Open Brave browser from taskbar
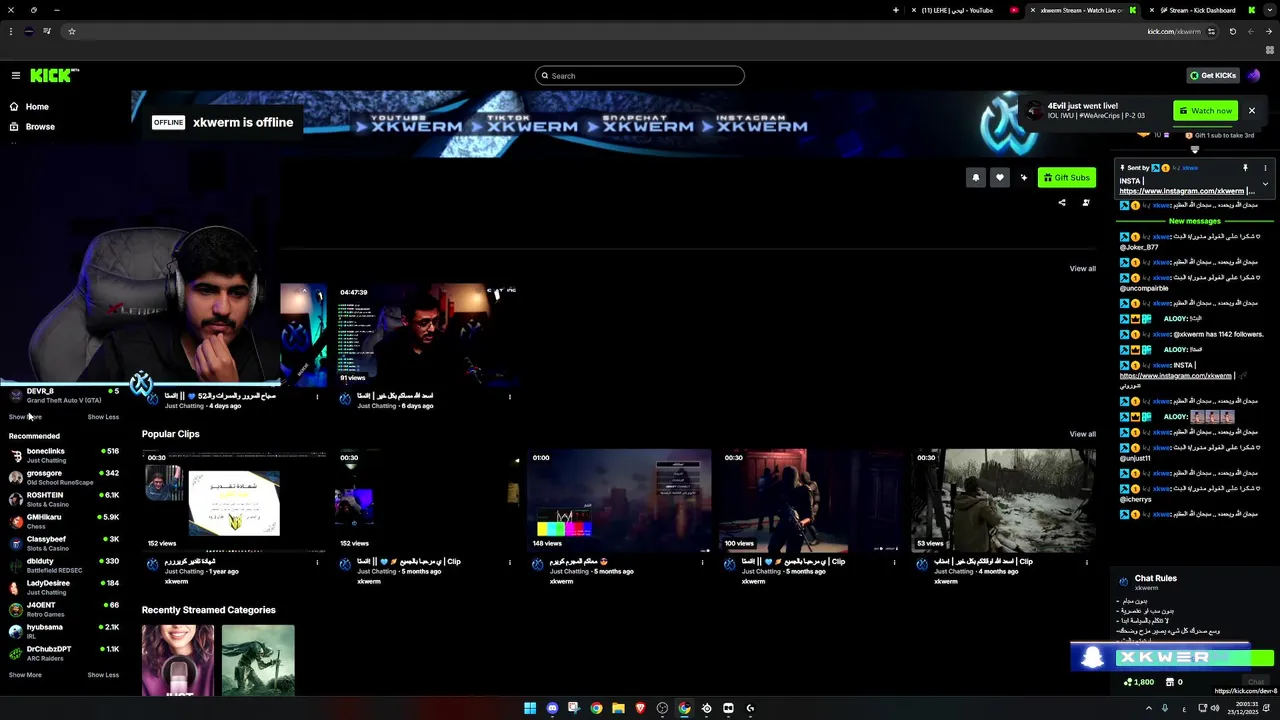Viewport: 1280px width, 720px height. click(x=640, y=708)
